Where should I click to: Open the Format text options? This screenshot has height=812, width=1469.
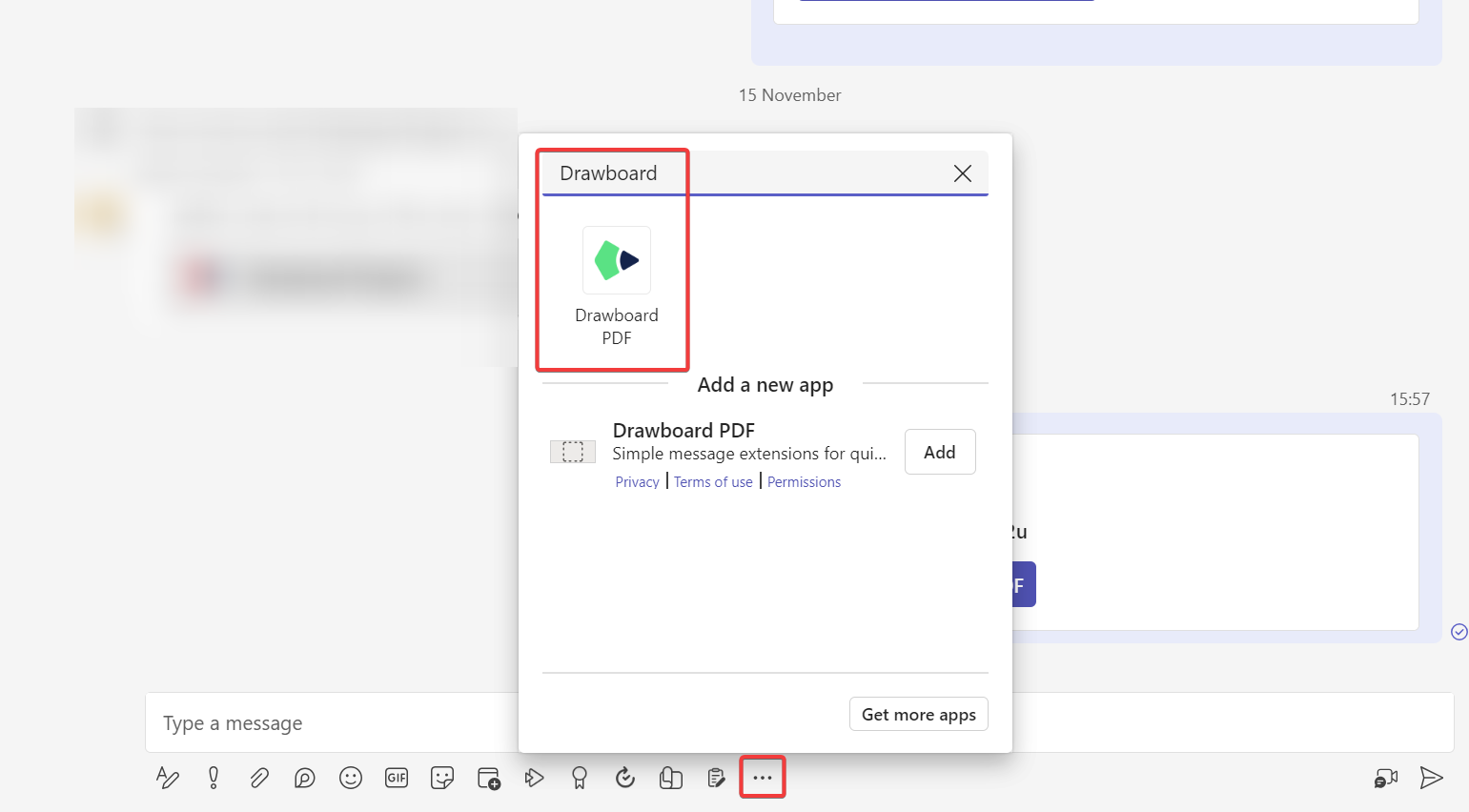pyautogui.click(x=168, y=778)
